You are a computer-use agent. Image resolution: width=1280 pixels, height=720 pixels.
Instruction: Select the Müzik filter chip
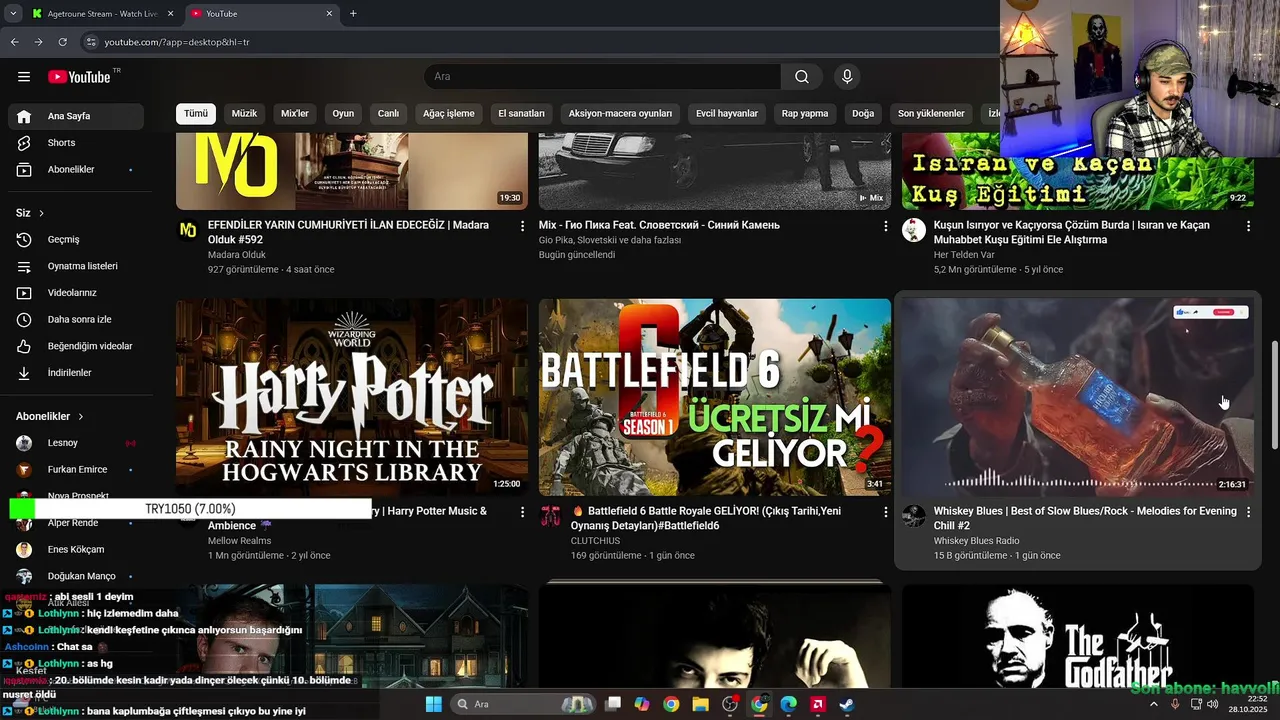point(244,114)
